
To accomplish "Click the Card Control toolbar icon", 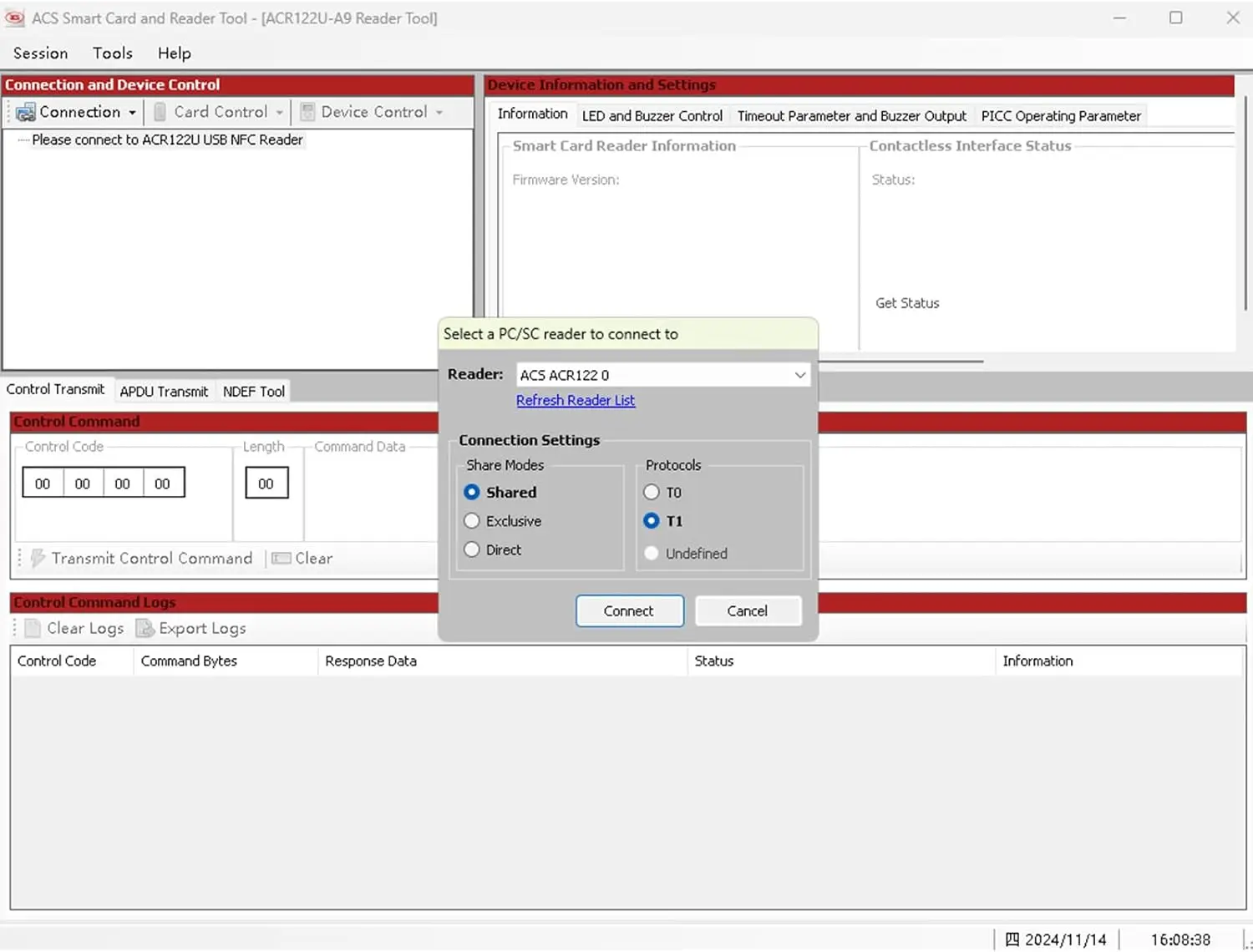I will pyautogui.click(x=160, y=112).
